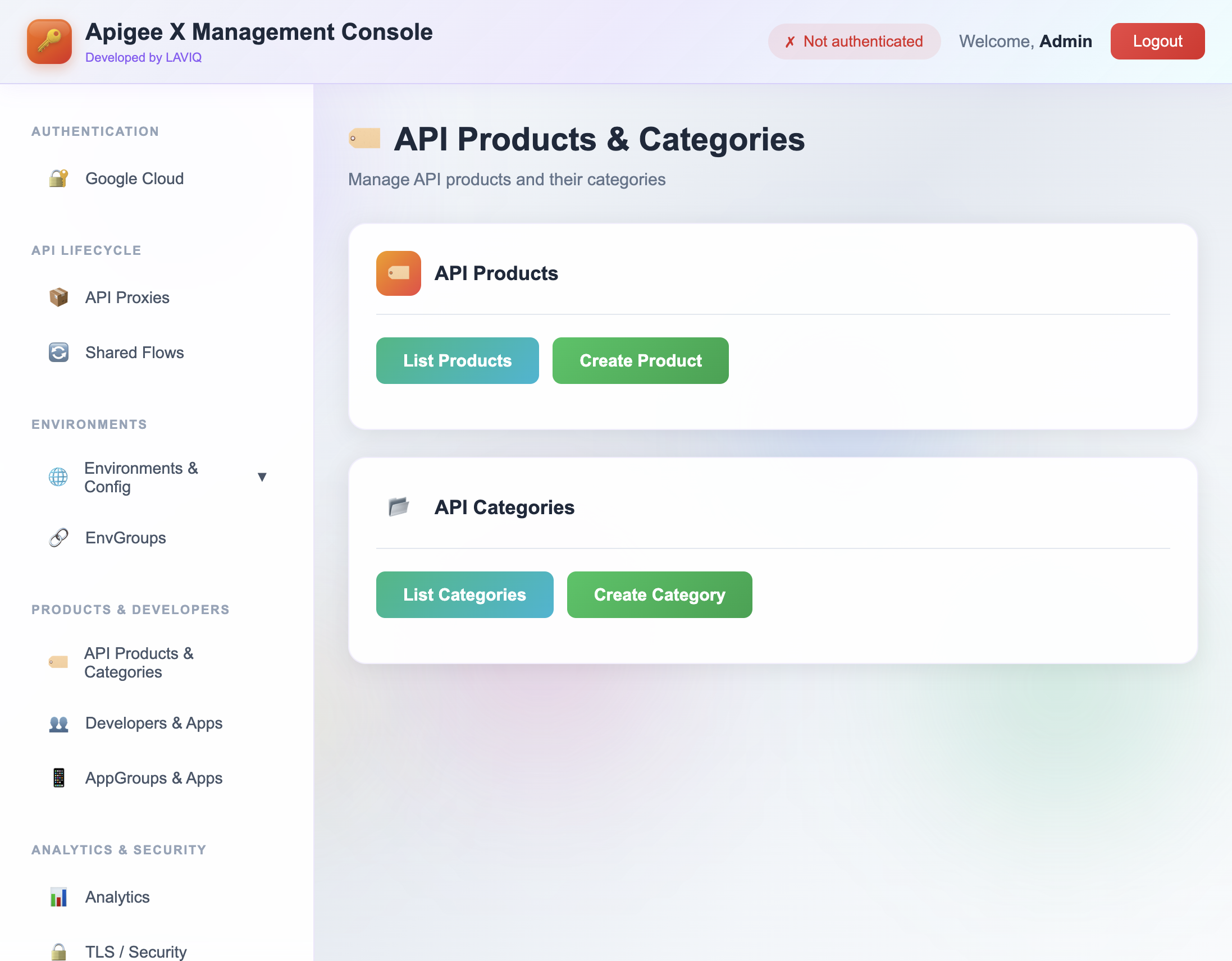Click the AppGroups mobile phone icon
Screen dimensions: 1232x961
click(58, 778)
